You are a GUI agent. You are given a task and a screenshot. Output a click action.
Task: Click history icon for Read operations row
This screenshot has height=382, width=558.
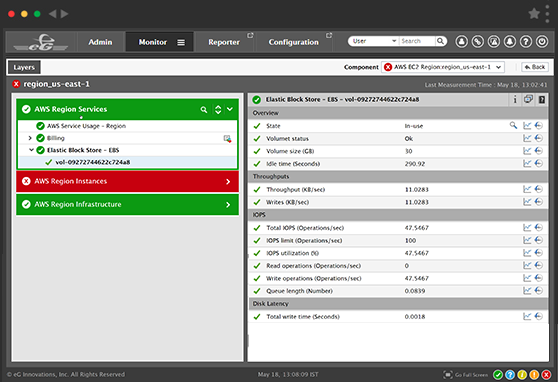point(539,265)
